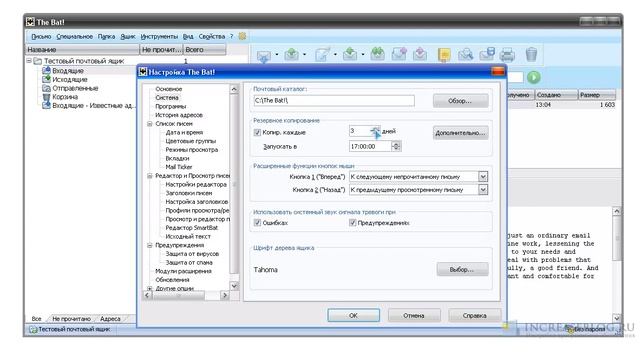The width and height of the screenshot is (640, 360).
Task: Click the yellow memo note toolbar icon
Action: pyautogui.click(x=444, y=54)
